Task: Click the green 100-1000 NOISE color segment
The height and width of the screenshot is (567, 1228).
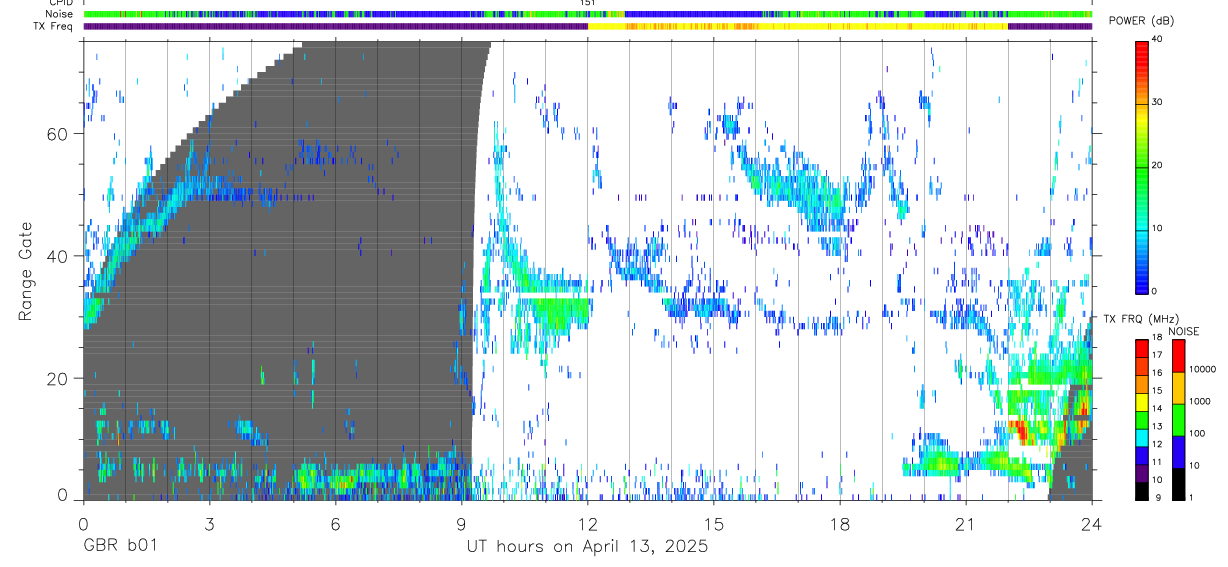Action: click(1178, 419)
